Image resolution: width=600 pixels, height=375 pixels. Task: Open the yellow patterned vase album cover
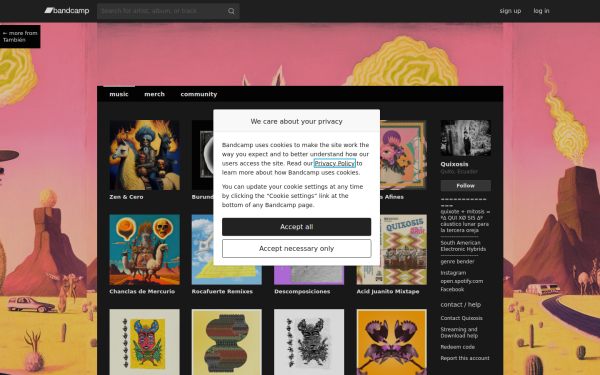point(227,342)
